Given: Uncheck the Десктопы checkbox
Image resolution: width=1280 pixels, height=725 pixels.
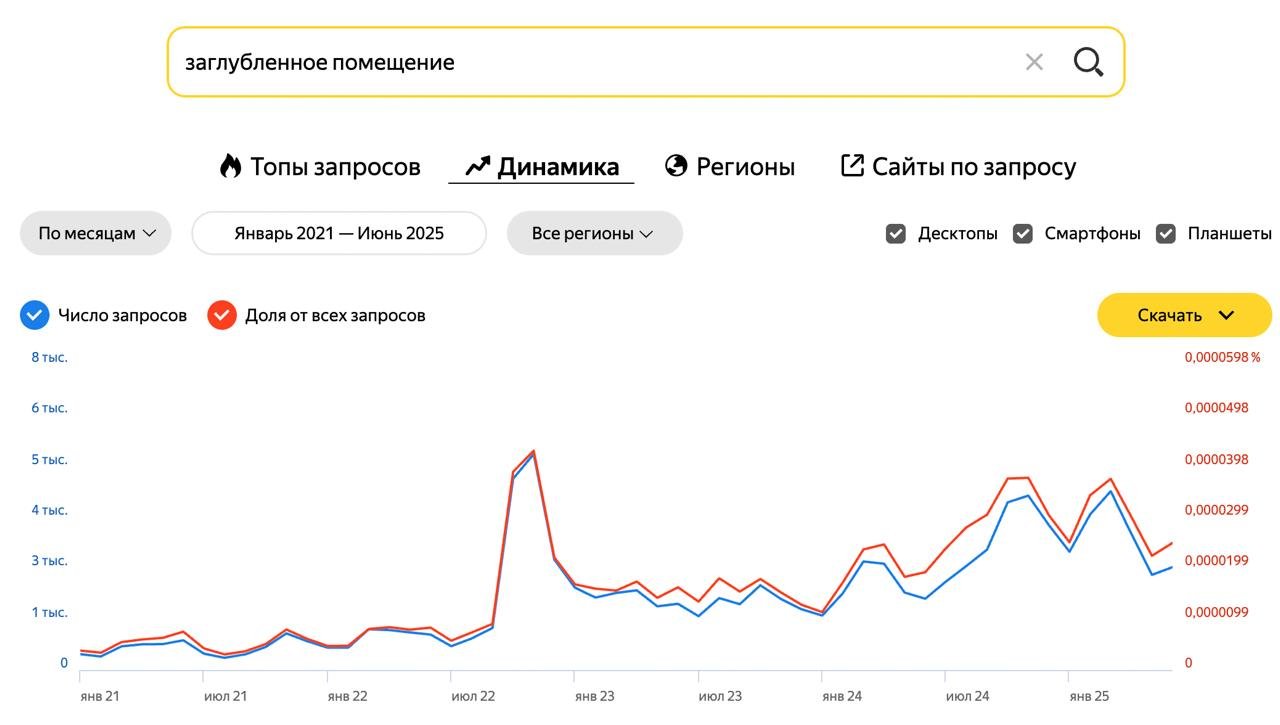Looking at the screenshot, I should click(896, 234).
